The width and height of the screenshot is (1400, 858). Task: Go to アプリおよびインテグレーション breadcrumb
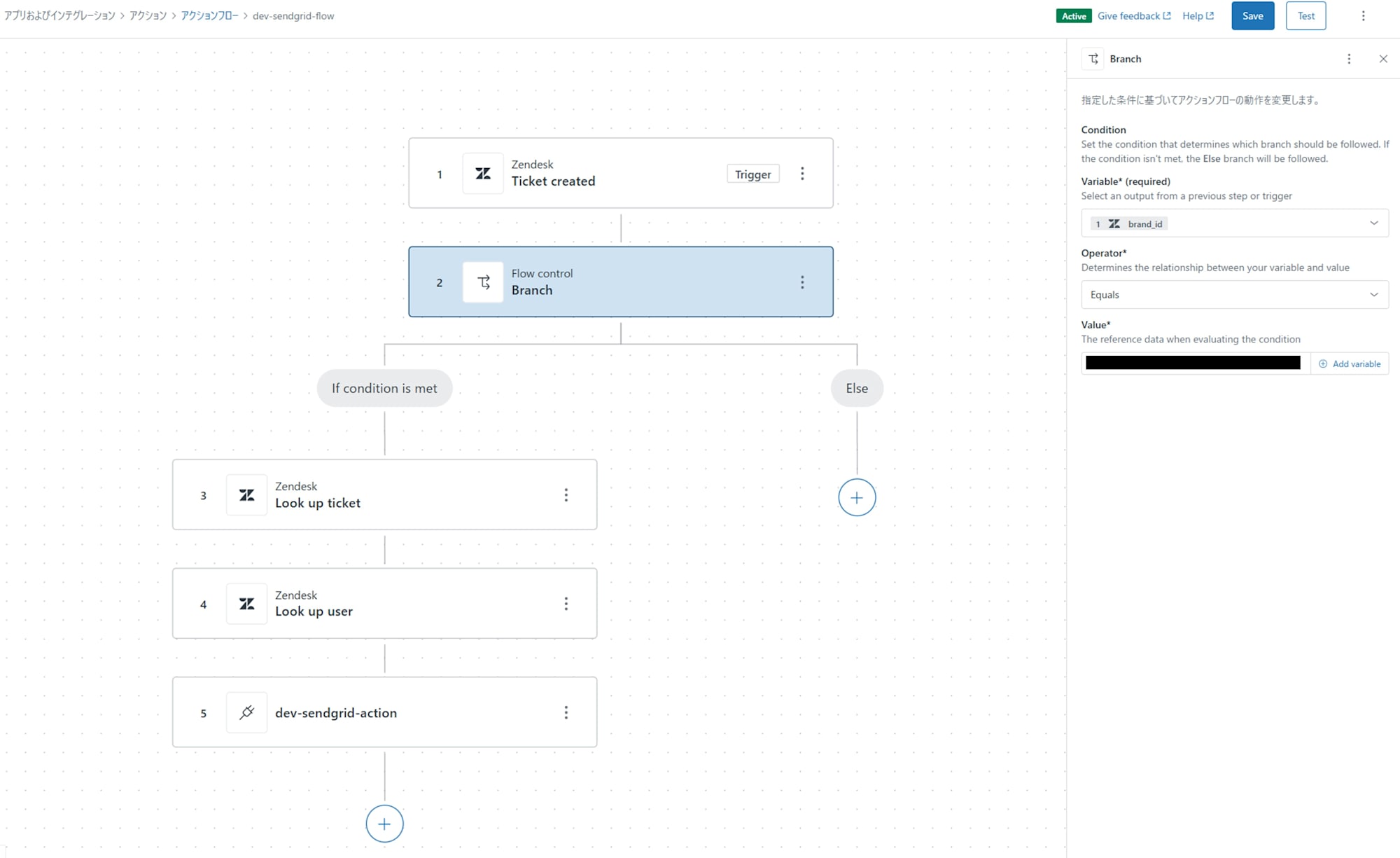59,15
